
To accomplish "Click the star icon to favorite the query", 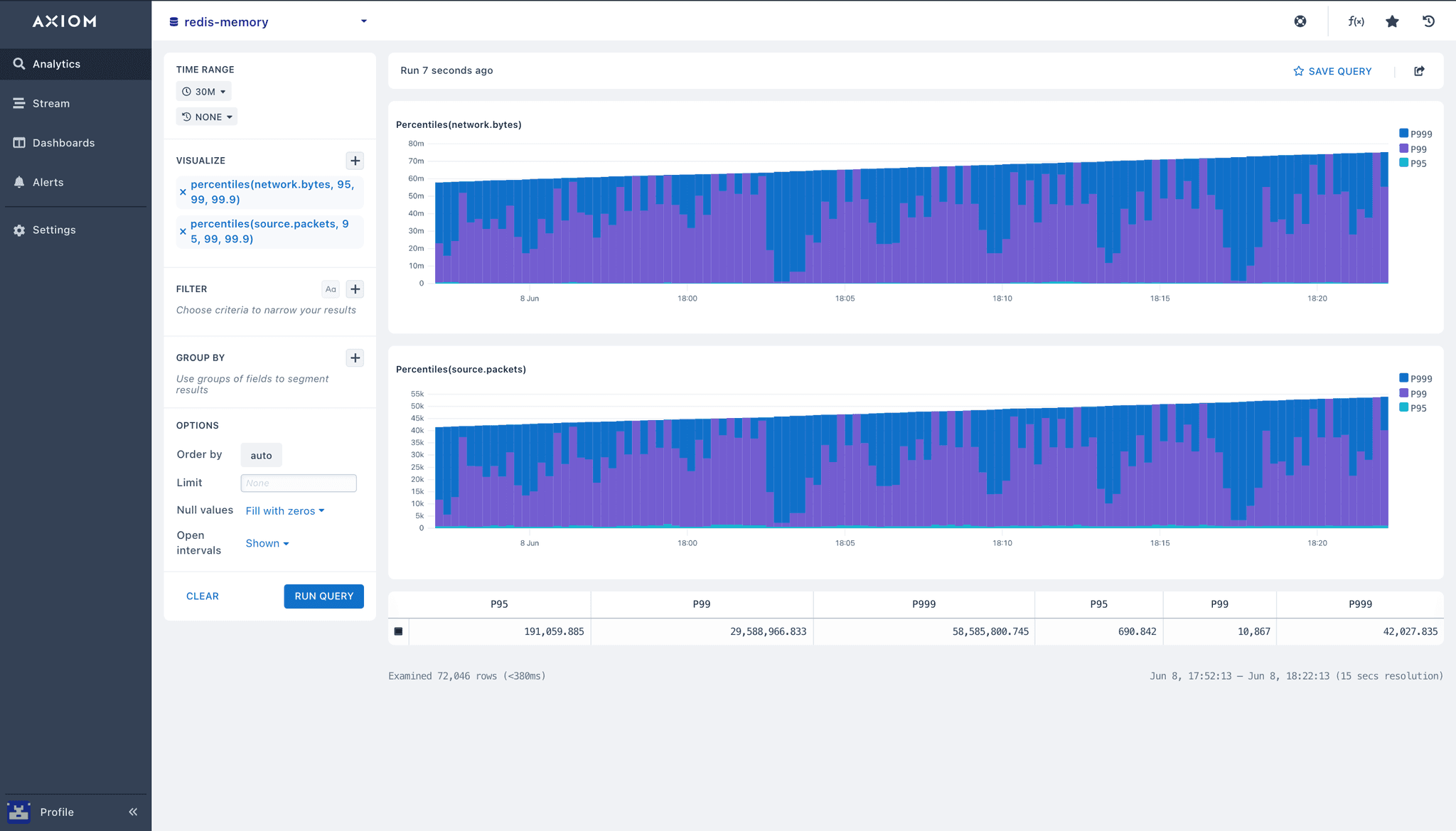I will [x=1391, y=21].
